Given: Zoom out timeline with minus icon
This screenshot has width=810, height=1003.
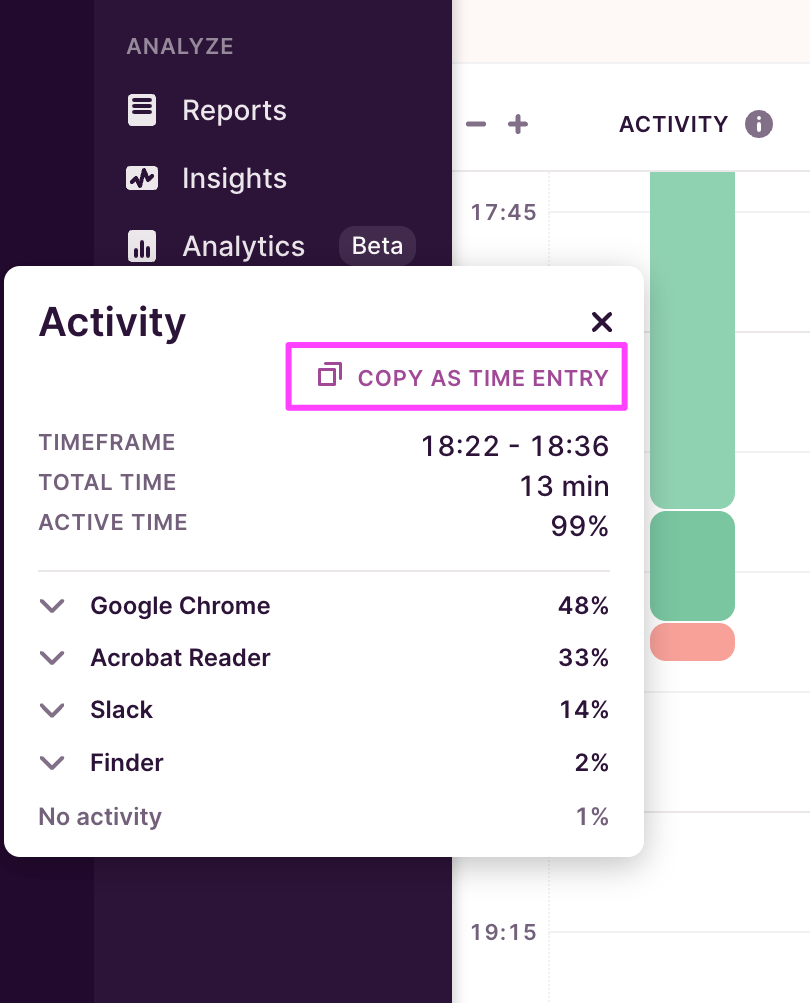Looking at the screenshot, I should pyautogui.click(x=476, y=124).
